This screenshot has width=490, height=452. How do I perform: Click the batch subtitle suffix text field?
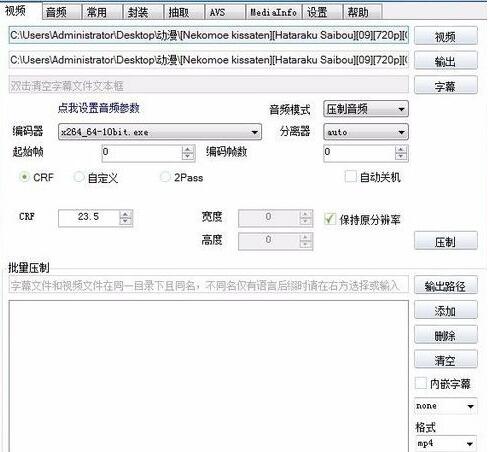point(209,285)
